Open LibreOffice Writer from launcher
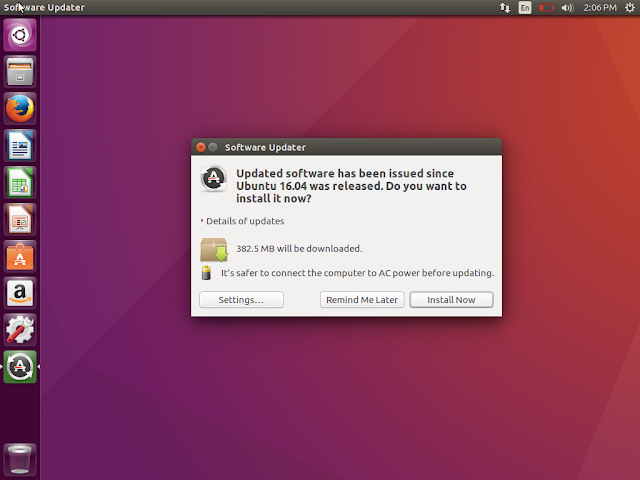This screenshot has height=480, width=640. pos(20,146)
